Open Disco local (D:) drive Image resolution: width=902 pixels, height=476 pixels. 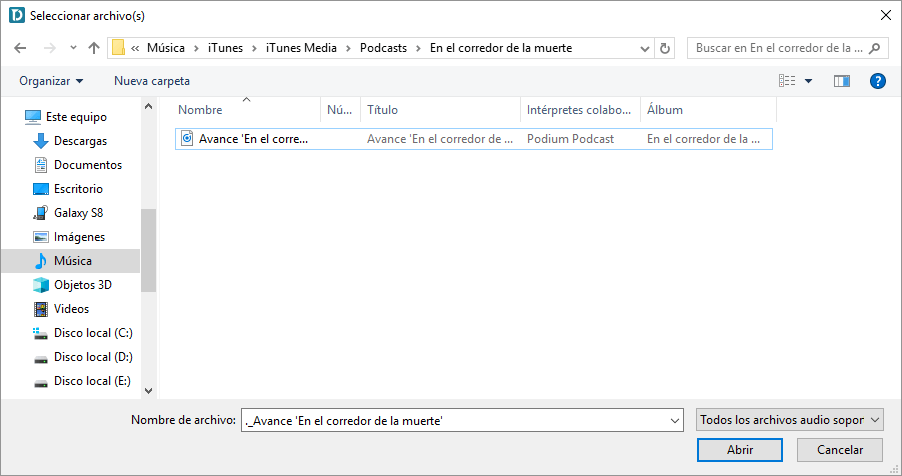coord(93,357)
